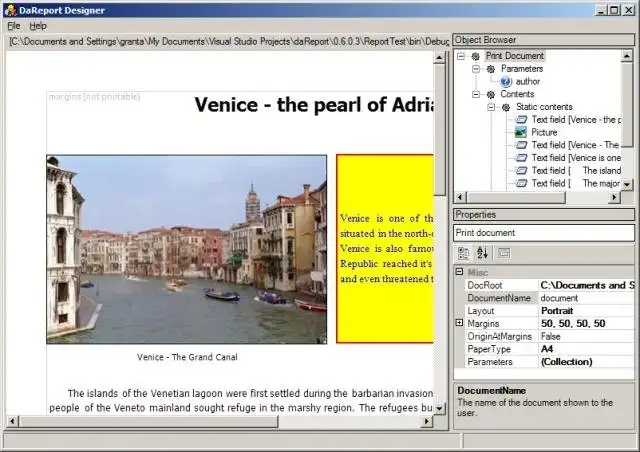Click icon of 'The major' text field
Screen dimensions: 640x452
[x=521, y=183]
